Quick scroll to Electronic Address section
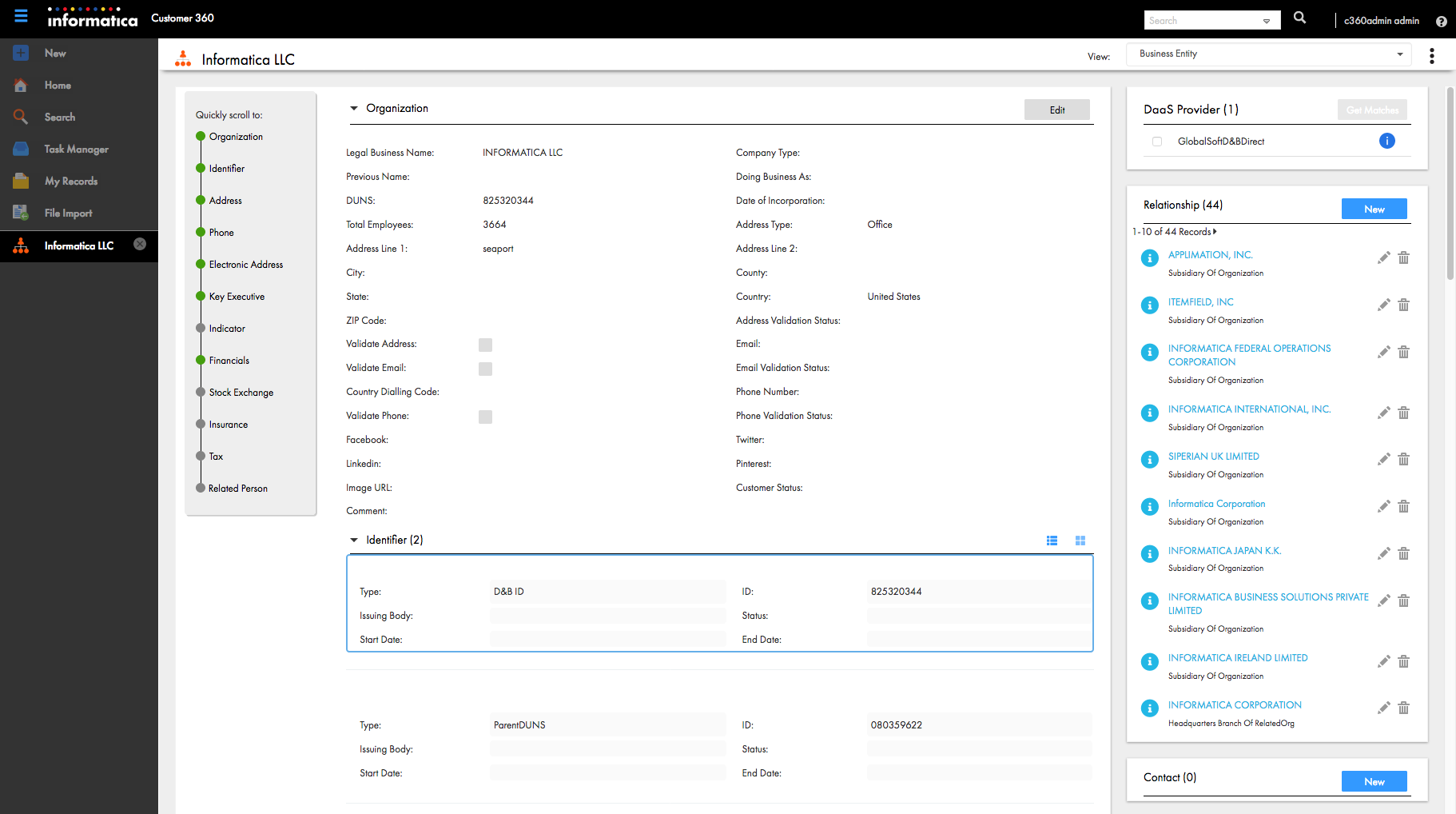 click(x=246, y=265)
